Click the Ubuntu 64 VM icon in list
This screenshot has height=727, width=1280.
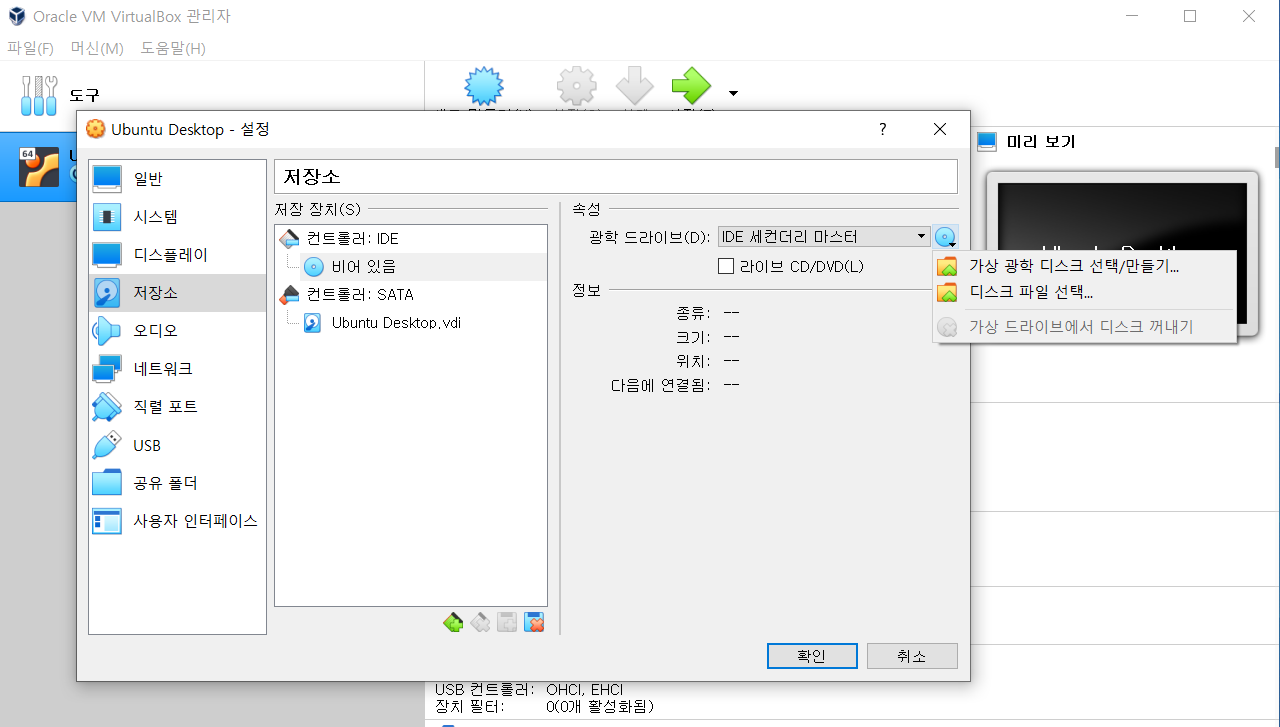[40, 167]
